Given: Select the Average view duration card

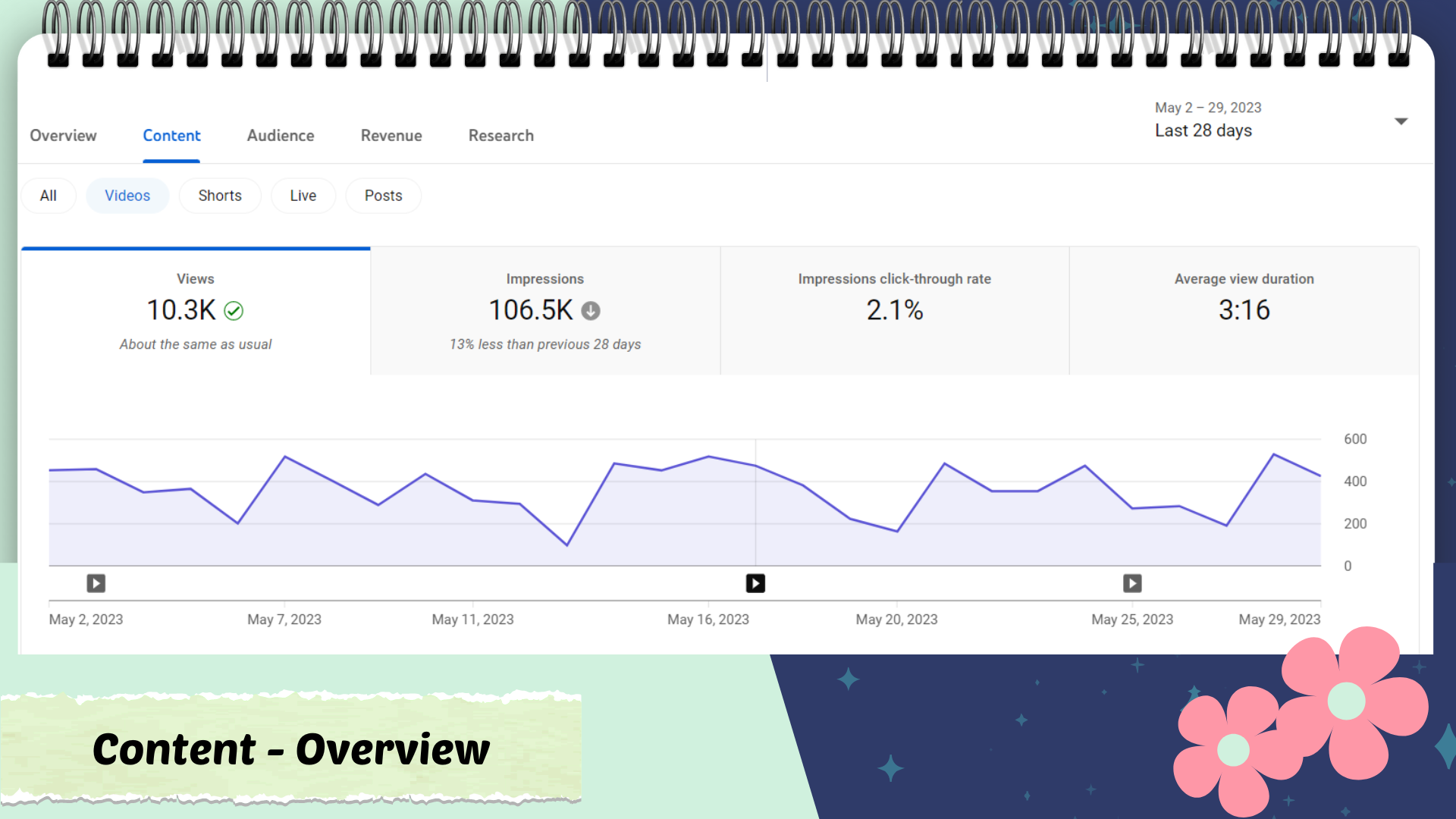Looking at the screenshot, I should (1244, 311).
